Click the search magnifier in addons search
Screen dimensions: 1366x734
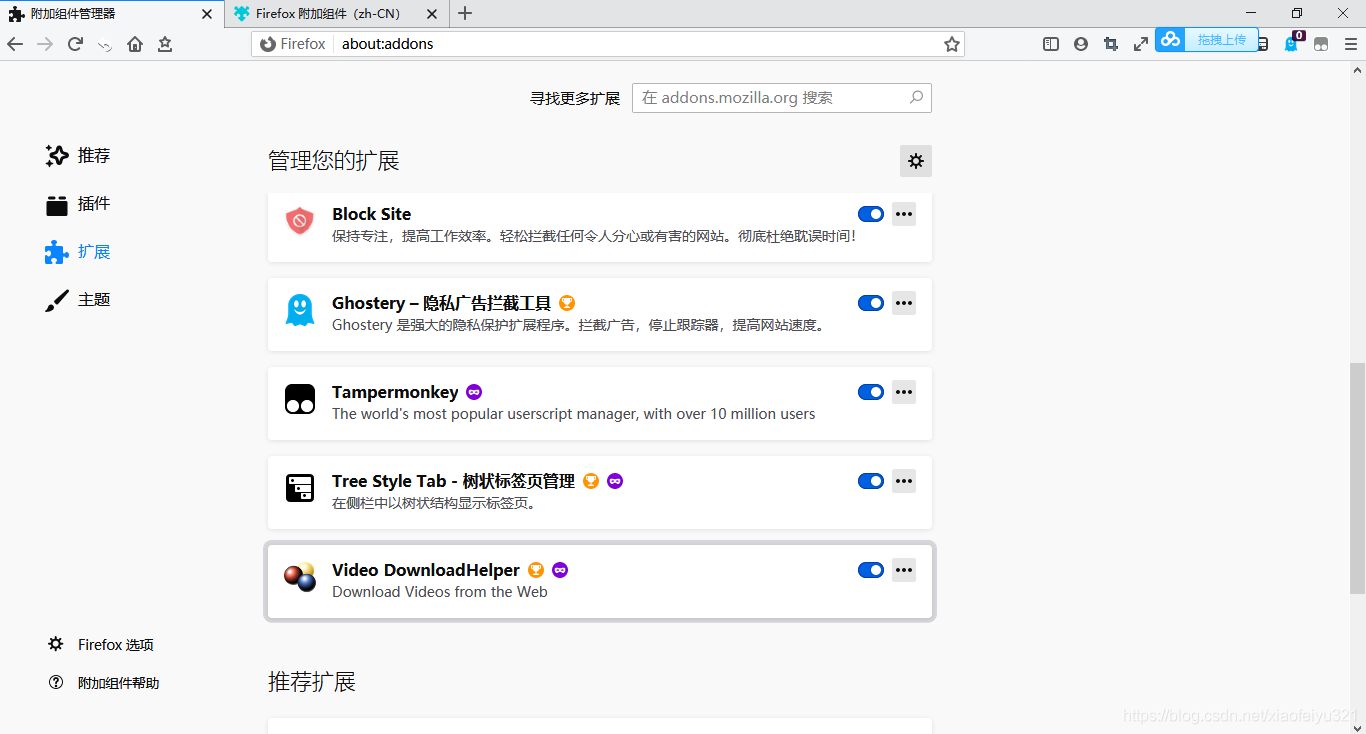click(x=916, y=98)
